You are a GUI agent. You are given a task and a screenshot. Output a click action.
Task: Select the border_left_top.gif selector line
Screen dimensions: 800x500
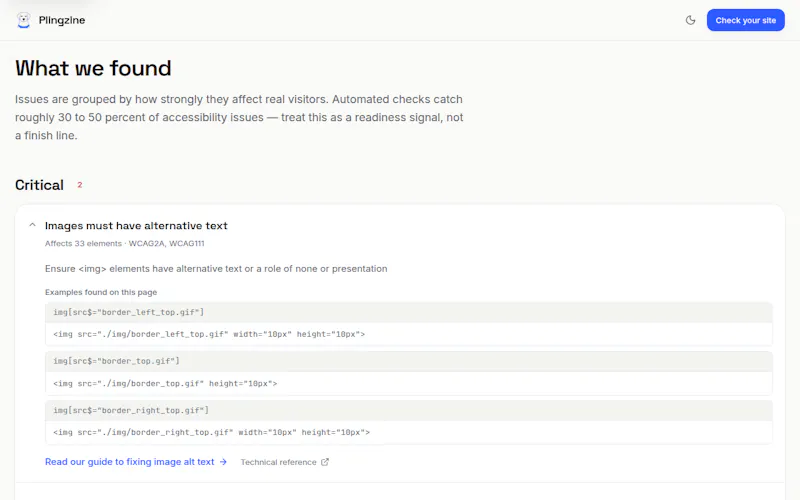pyautogui.click(x=408, y=312)
